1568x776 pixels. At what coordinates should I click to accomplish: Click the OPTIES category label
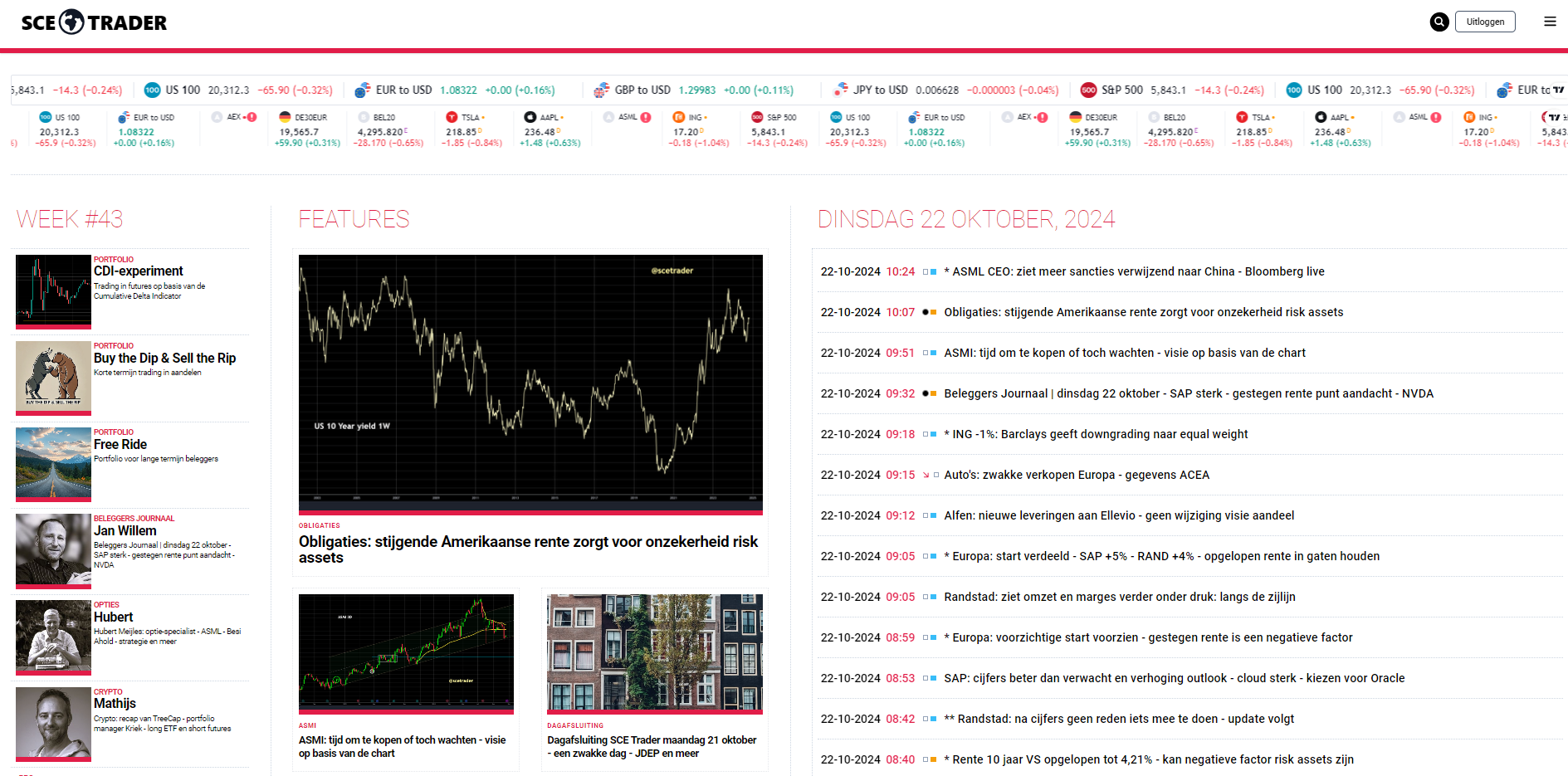[x=106, y=605]
